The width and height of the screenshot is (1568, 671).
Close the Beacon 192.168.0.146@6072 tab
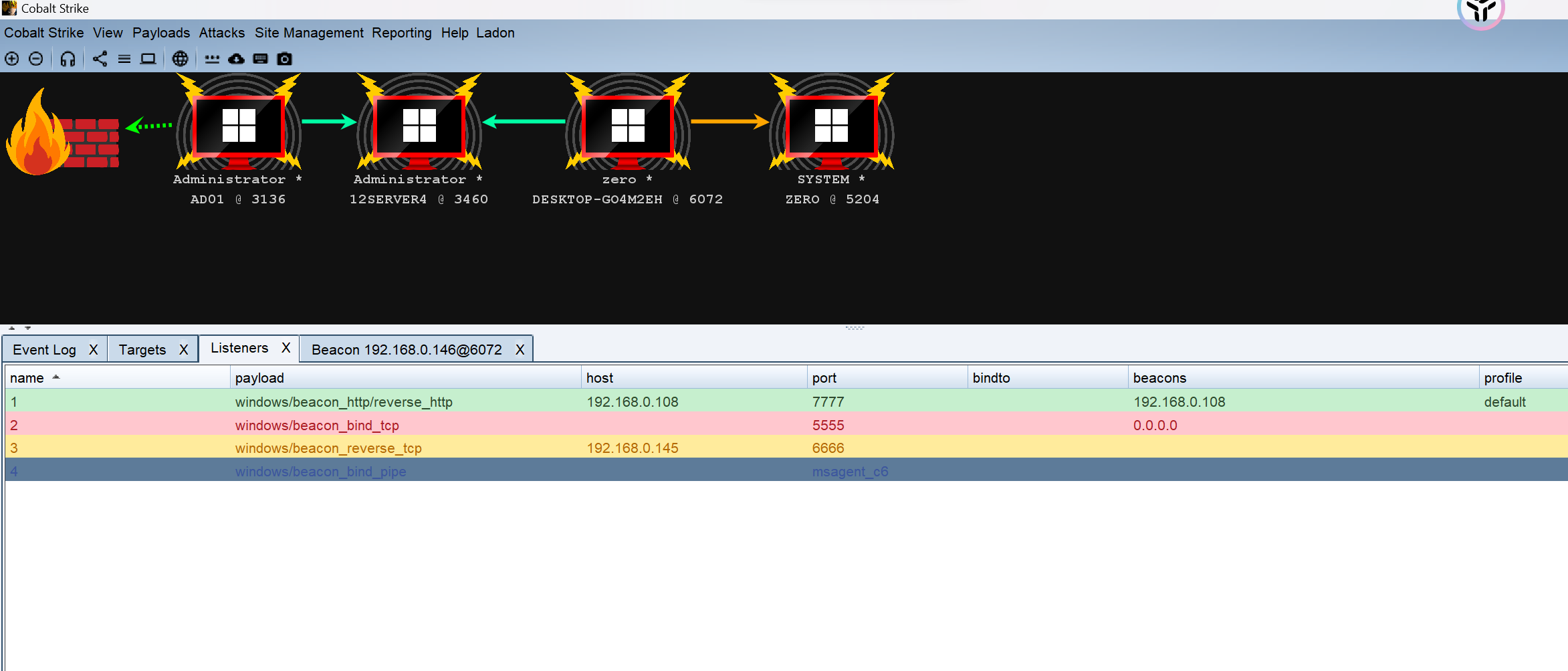(x=520, y=350)
